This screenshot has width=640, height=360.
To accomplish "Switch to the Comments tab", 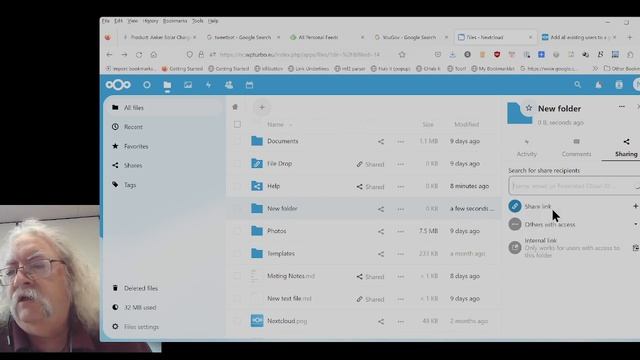I will [x=576, y=148].
